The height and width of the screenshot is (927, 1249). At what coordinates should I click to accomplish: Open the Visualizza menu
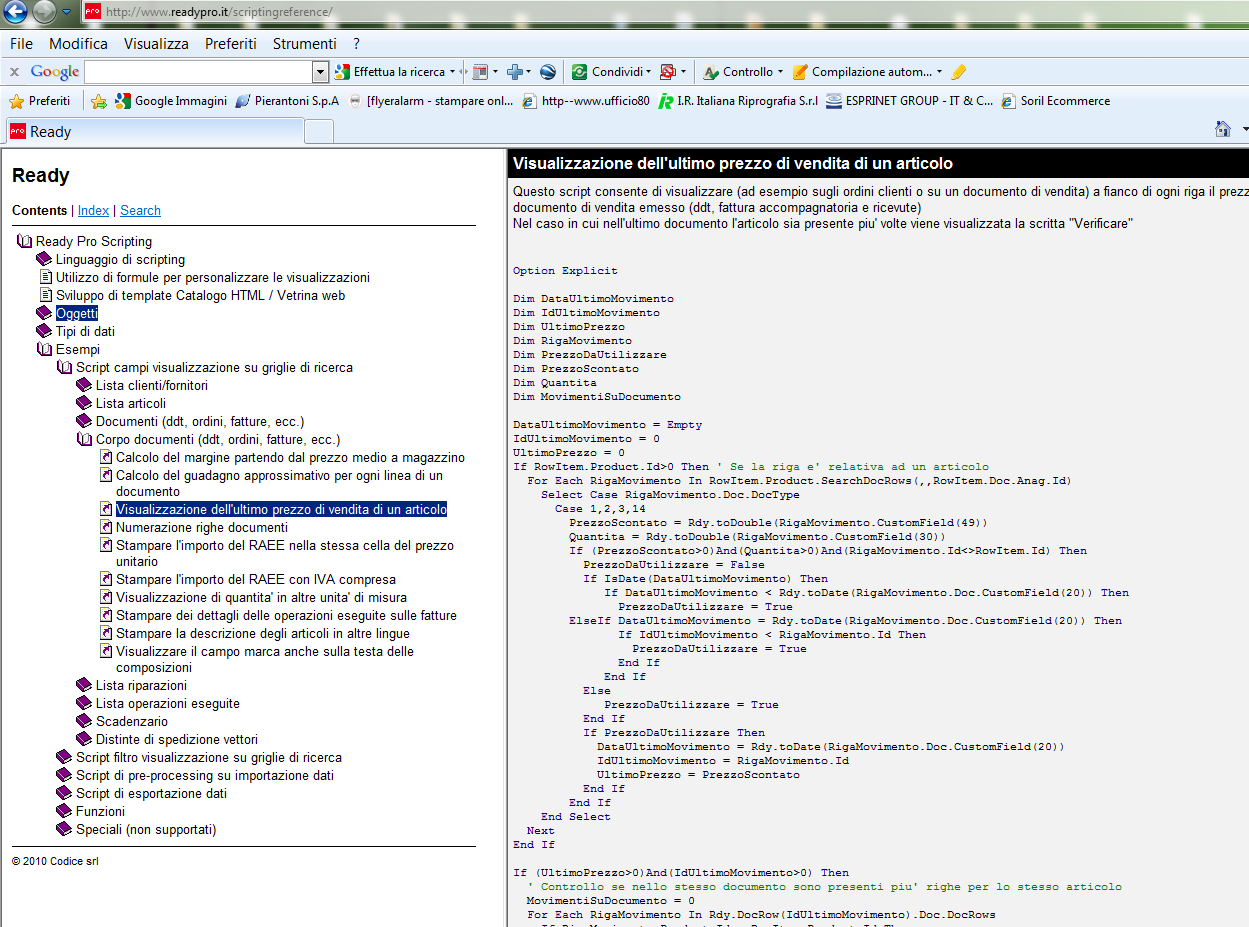[156, 44]
